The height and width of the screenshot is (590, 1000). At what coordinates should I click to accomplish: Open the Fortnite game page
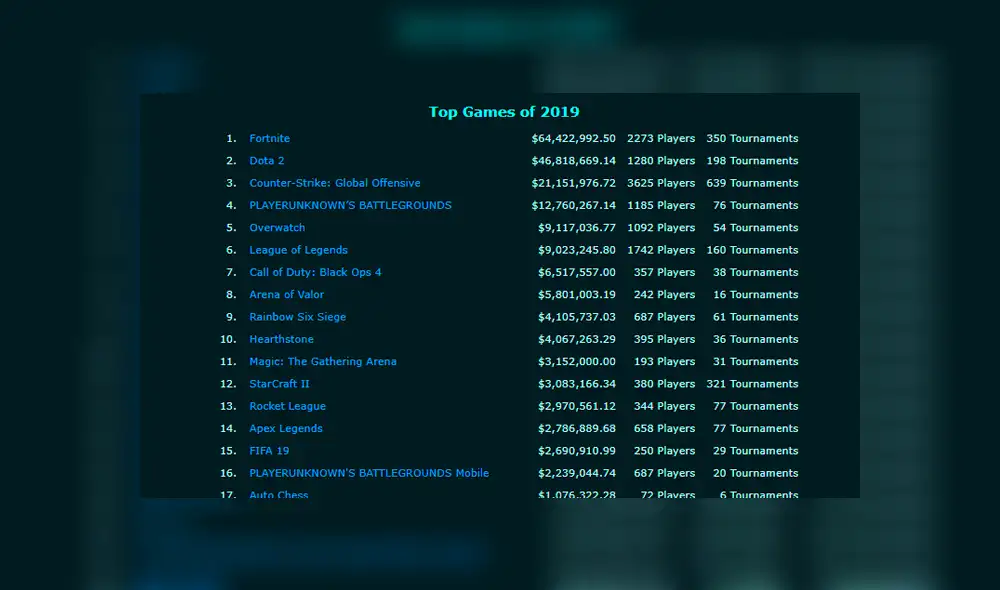[x=269, y=138]
